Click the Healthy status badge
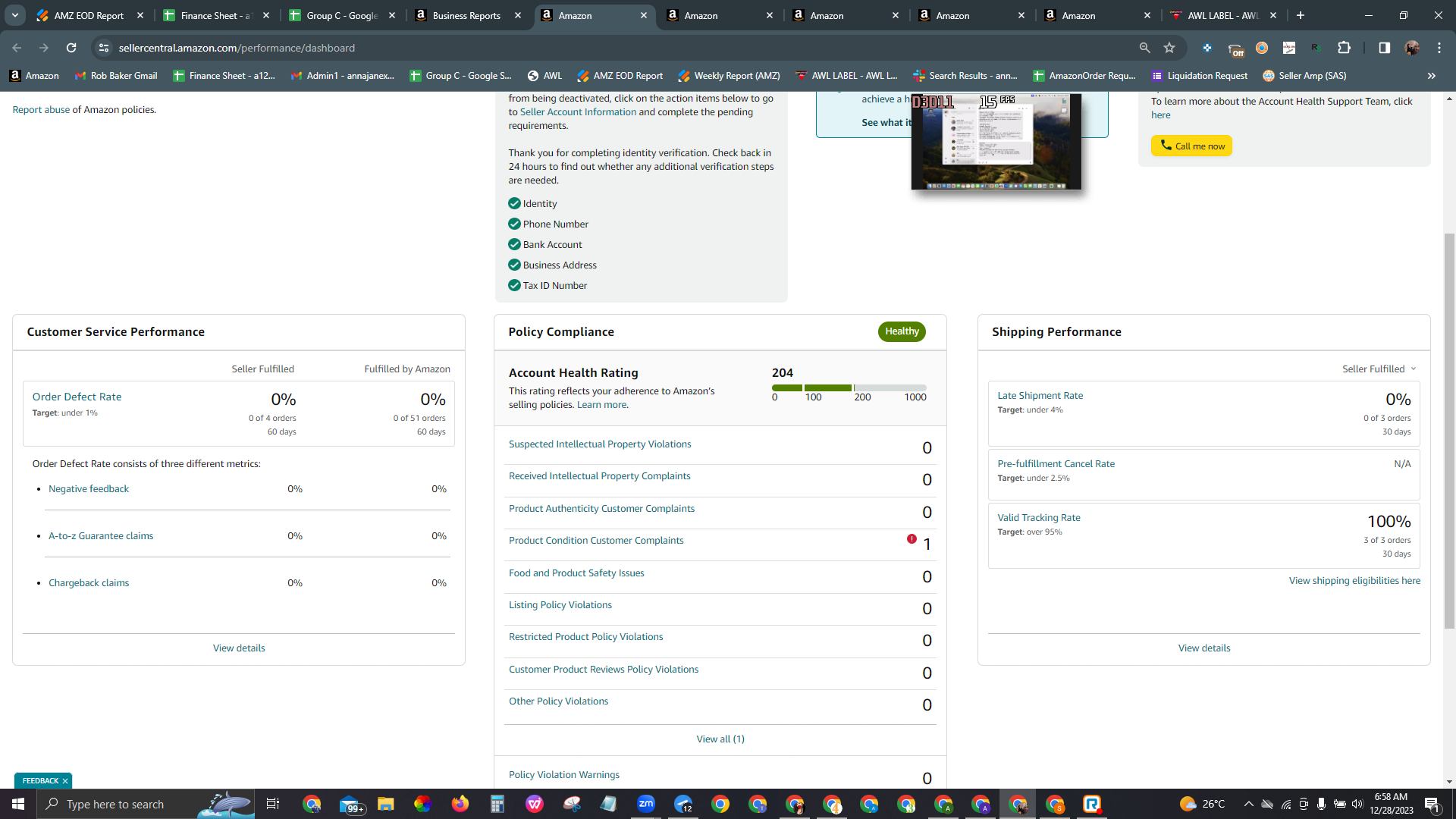 tap(902, 331)
